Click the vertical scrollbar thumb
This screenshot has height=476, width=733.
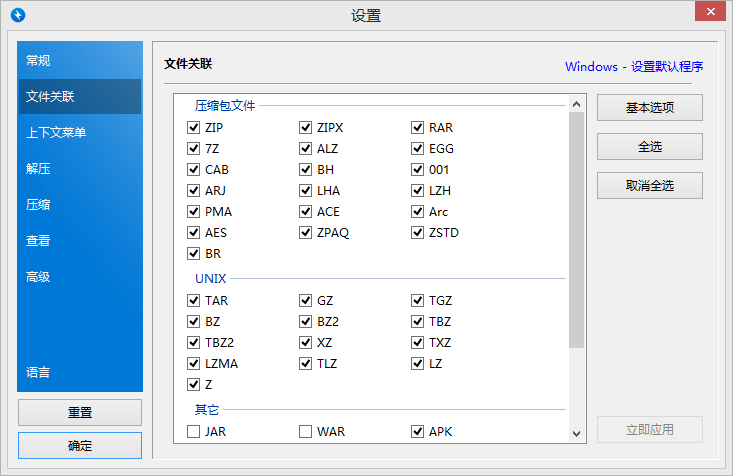576,230
